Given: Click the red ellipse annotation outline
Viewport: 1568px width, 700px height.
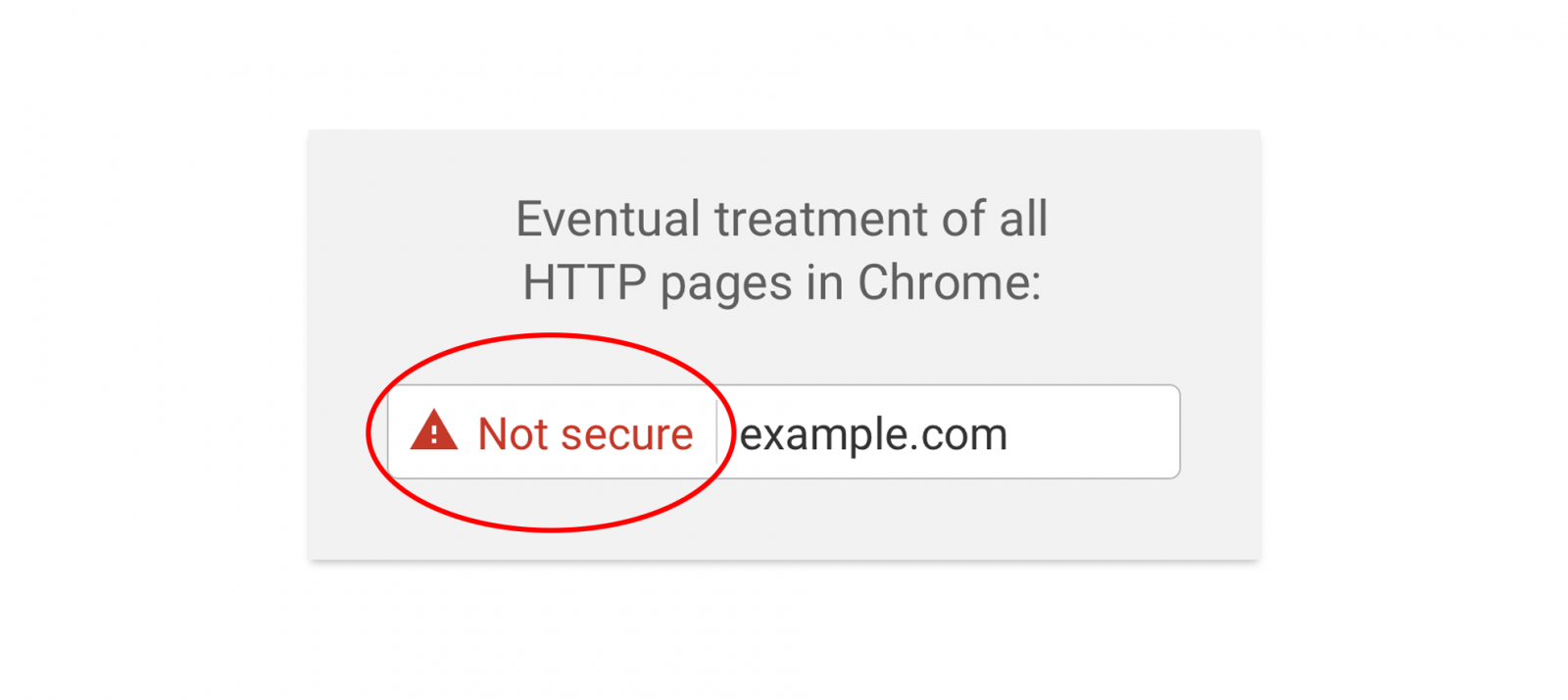Looking at the screenshot, I should pyautogui.click(x=552, y=335).
